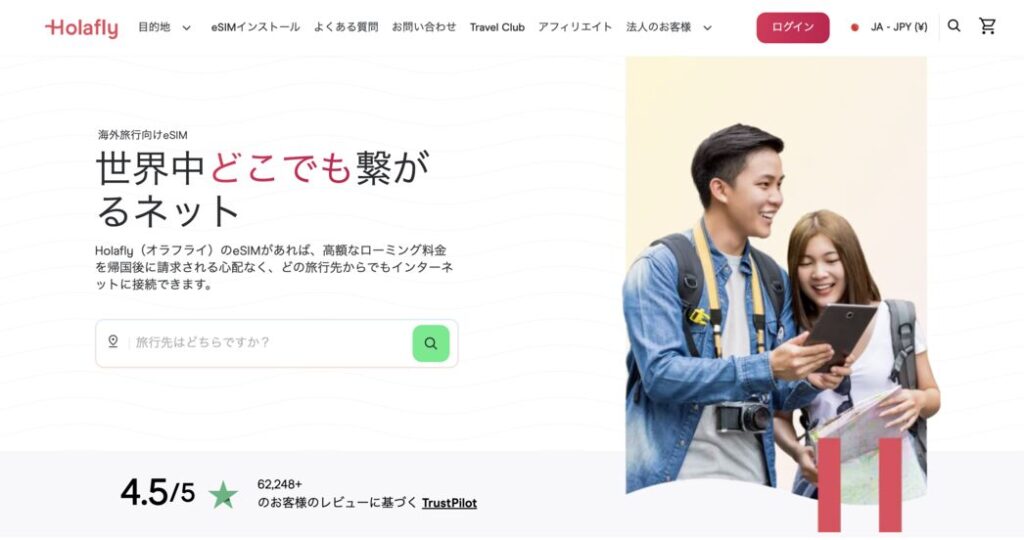Select Travel Club in navigation
The width and height of the screenshot is (1024, 540).
497,27
